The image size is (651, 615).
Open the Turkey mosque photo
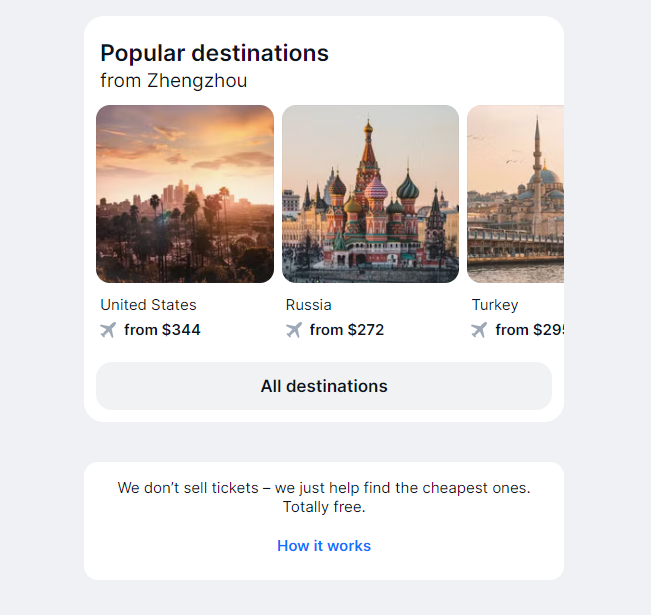click(515, 194)
